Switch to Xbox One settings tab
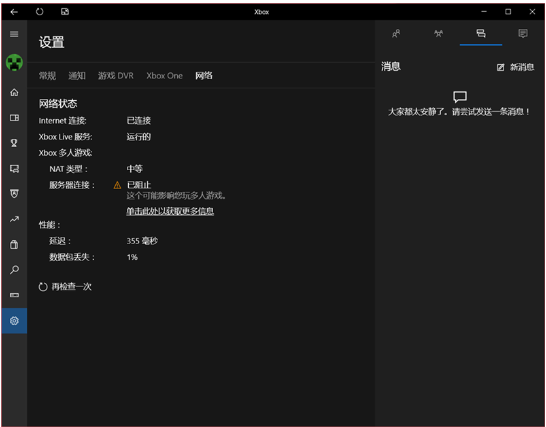Screen dimensions: 546x427 coord(164,76)
